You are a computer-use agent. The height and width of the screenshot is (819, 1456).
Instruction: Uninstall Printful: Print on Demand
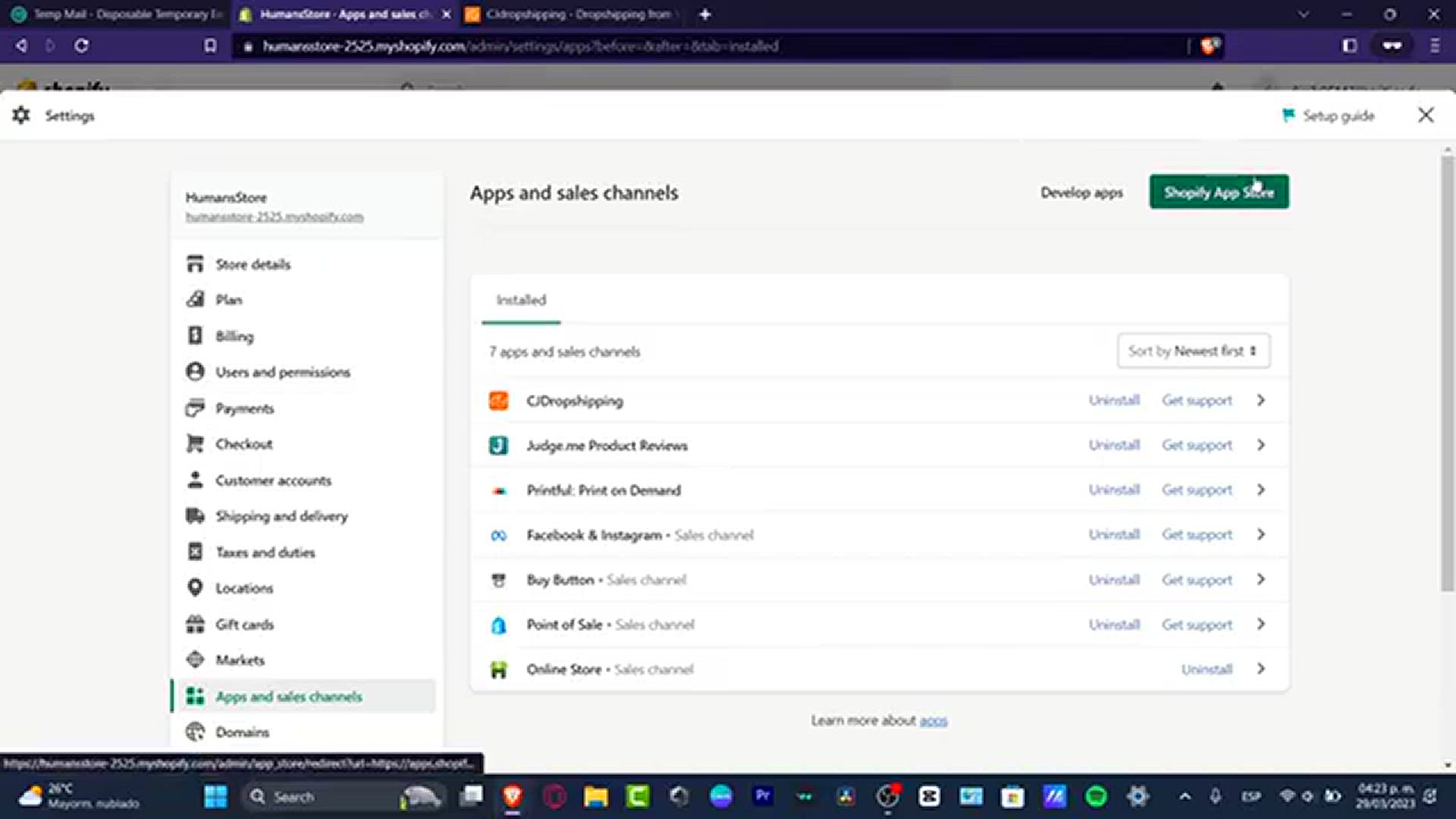click(x=1114, y=490)
